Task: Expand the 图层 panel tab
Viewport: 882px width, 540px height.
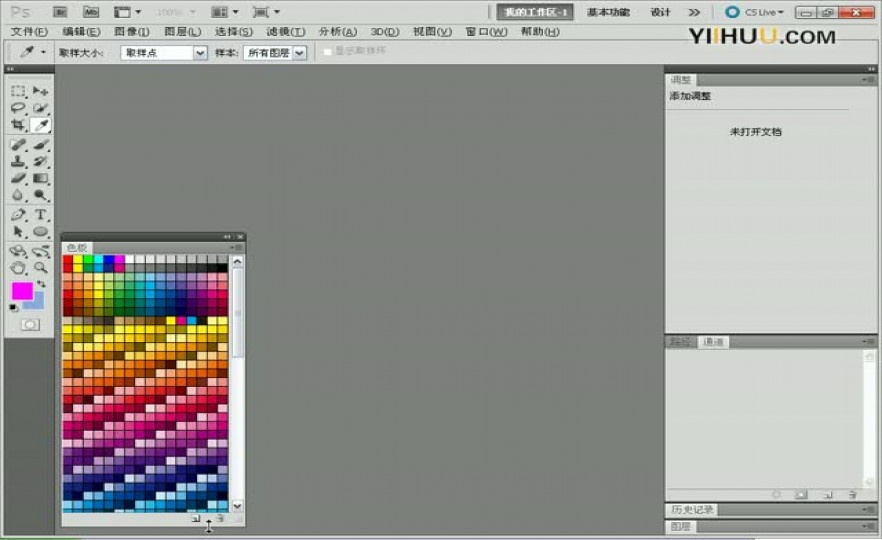Action: tap(681, 527)
